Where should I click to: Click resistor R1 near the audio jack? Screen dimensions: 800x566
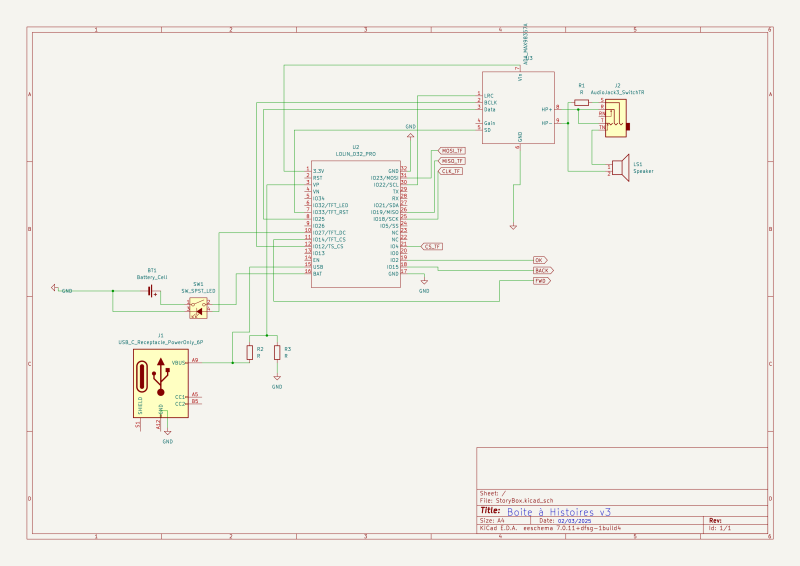(x=582, y=103)
